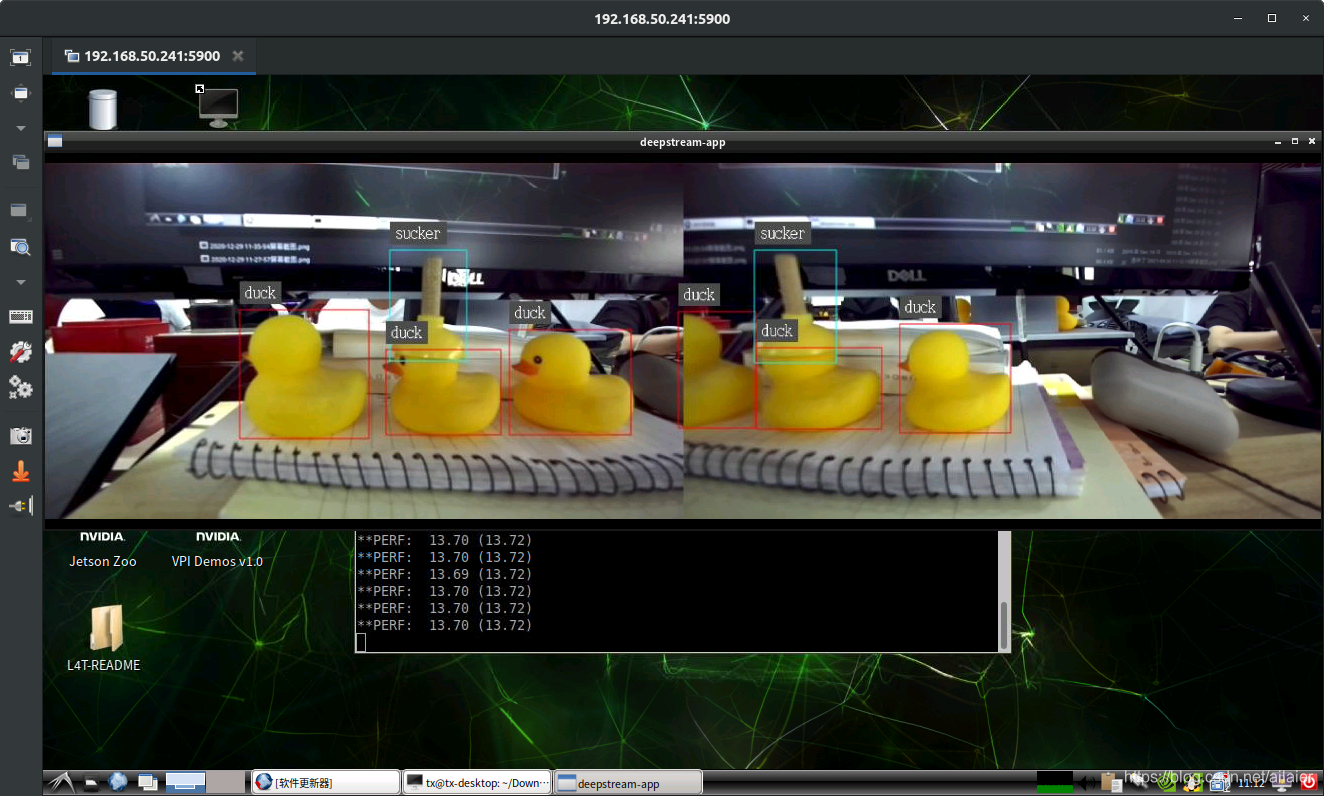Click the 11:12 clock in the panel
The width and height of the screenshot is (1324, 796).
tap(1250, 783)
